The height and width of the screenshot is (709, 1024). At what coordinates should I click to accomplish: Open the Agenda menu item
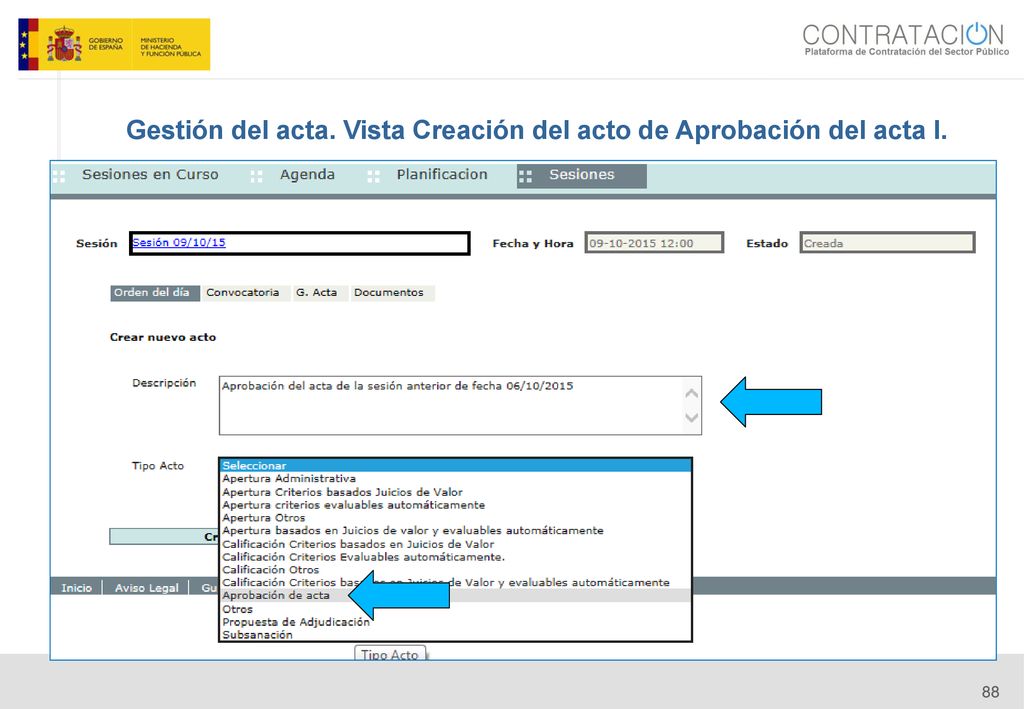[308, 175]
